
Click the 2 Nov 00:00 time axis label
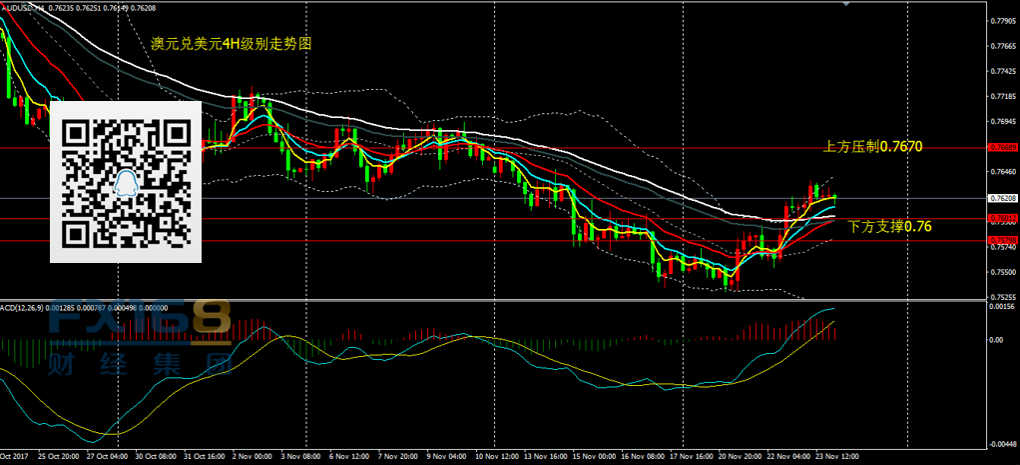pyautogui.click(x=252, y=457)
